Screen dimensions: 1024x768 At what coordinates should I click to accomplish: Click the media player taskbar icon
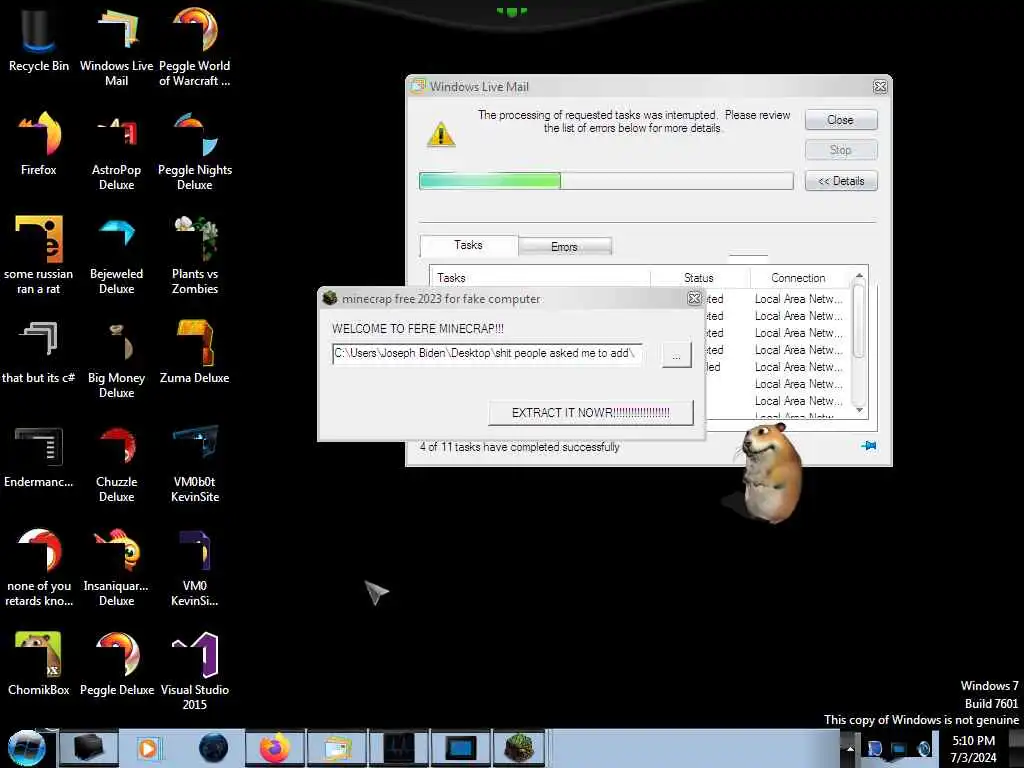(148, 748)
